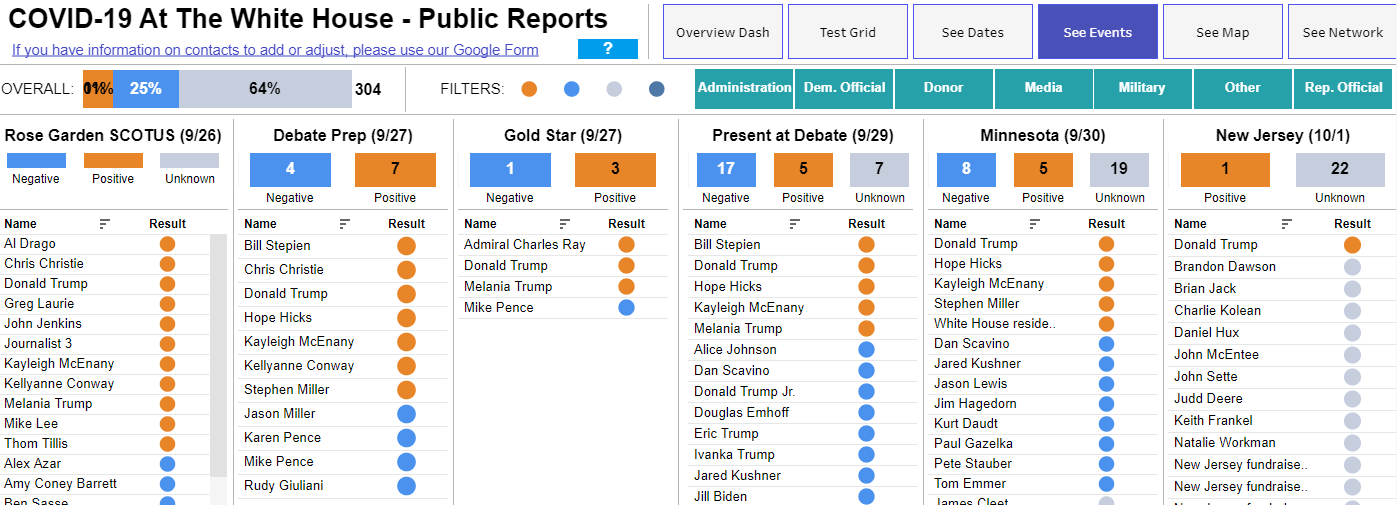Click the Rose Garden Unknown legend swatch
1399x505 pixels.
click(190, 160)
